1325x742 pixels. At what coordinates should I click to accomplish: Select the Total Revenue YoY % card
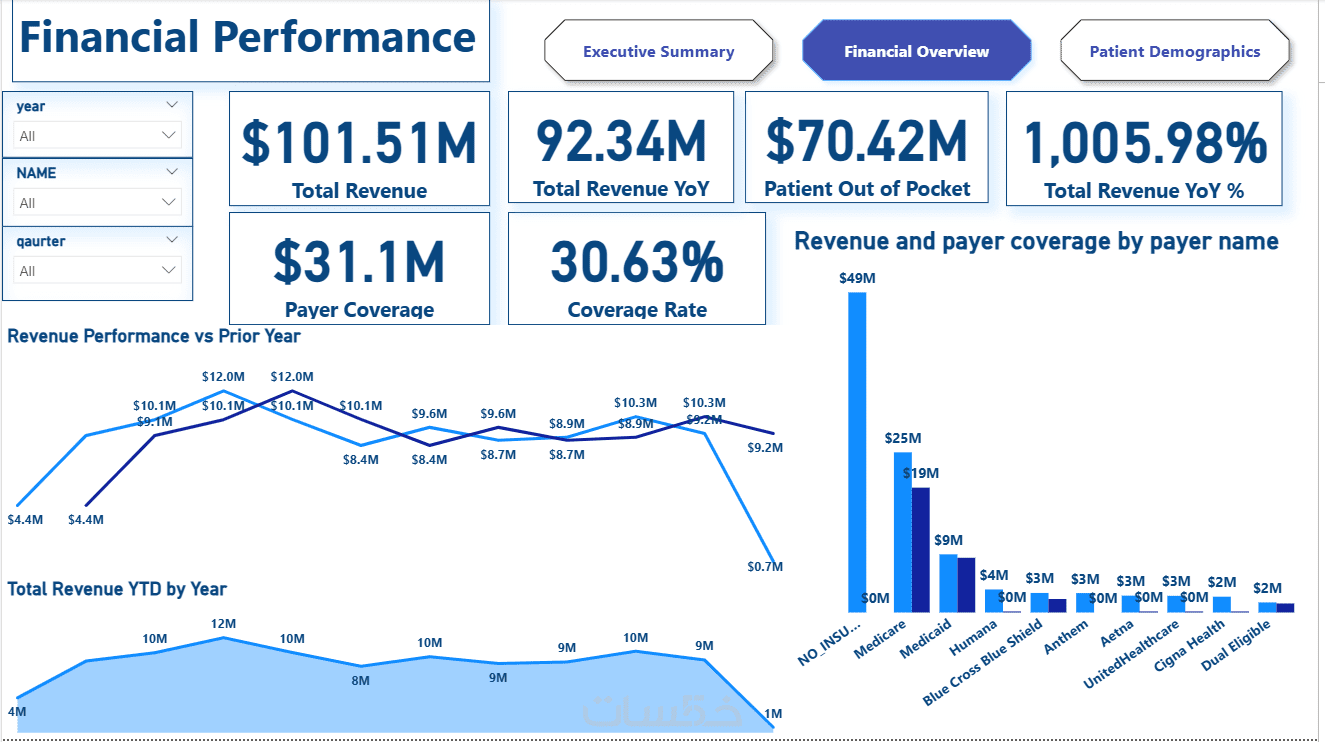coord(1144,148)
